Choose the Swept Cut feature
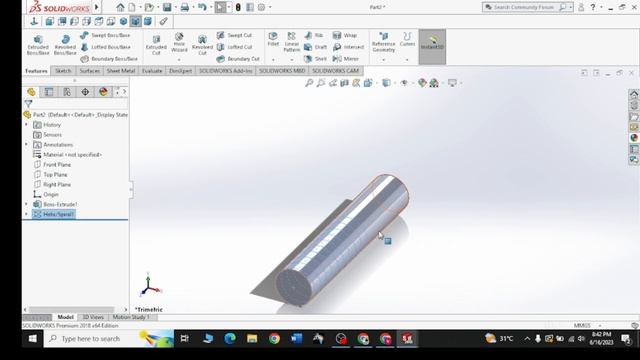The width and height of the screenshot is (640, 360). tap(234, 35)
